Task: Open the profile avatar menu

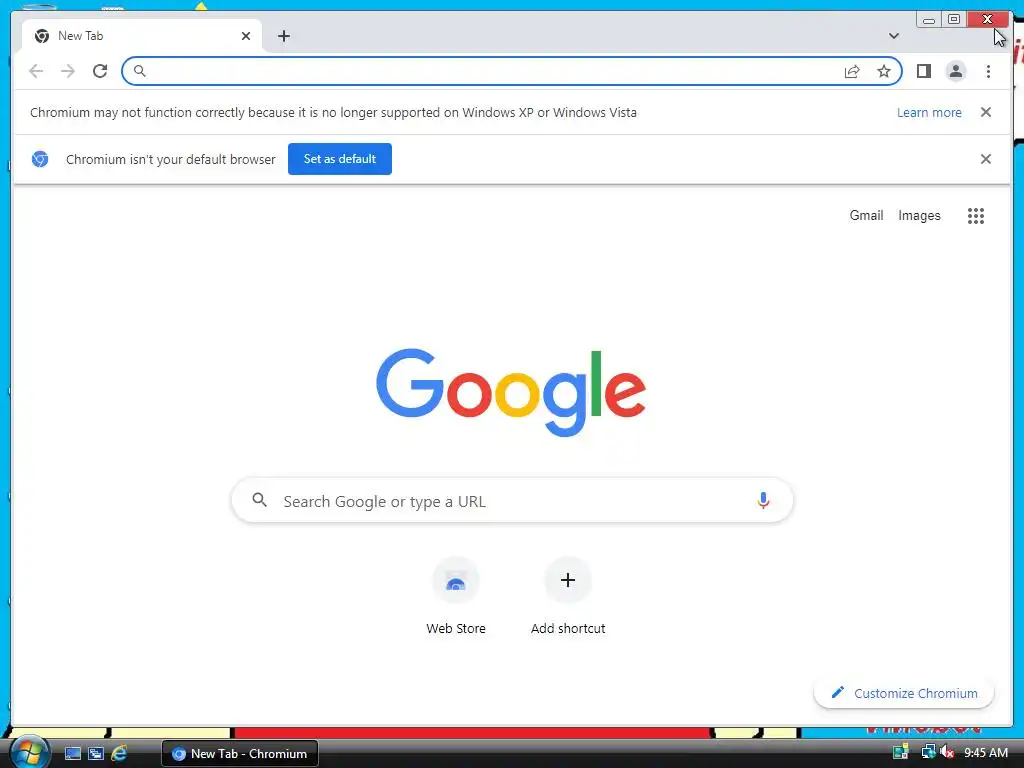Action: [955, 71]
